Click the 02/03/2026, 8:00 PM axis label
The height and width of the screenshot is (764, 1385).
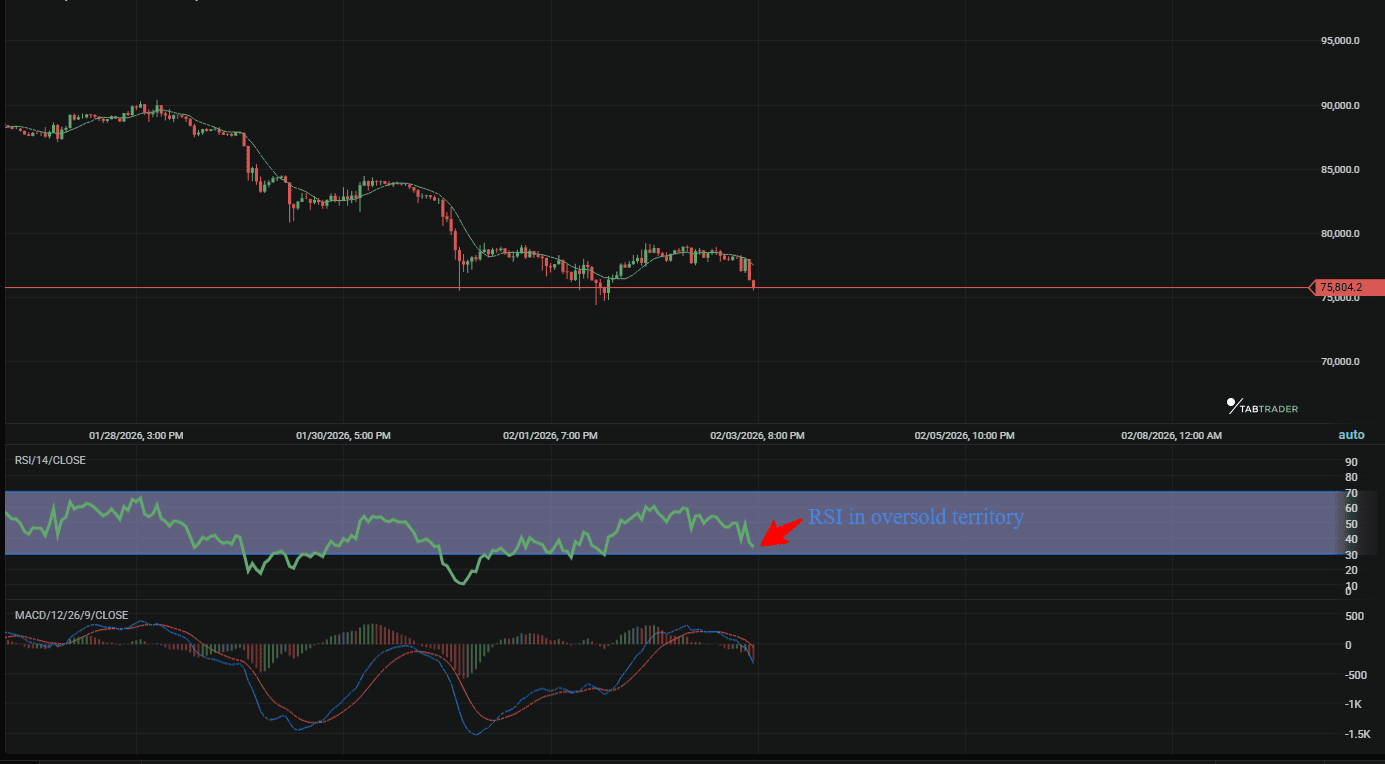[757, 435]
